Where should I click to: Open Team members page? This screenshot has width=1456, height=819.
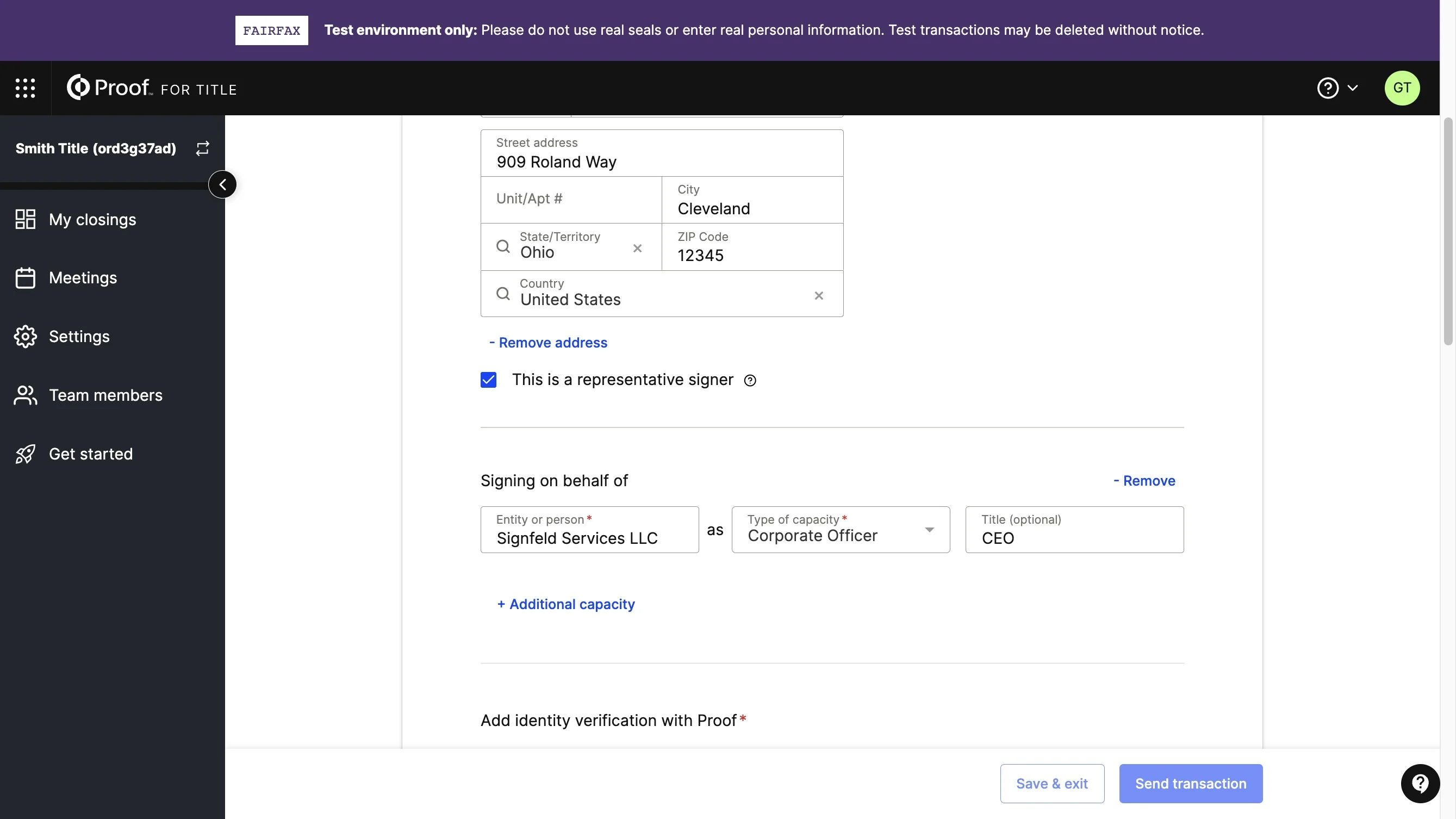point(105,395)
